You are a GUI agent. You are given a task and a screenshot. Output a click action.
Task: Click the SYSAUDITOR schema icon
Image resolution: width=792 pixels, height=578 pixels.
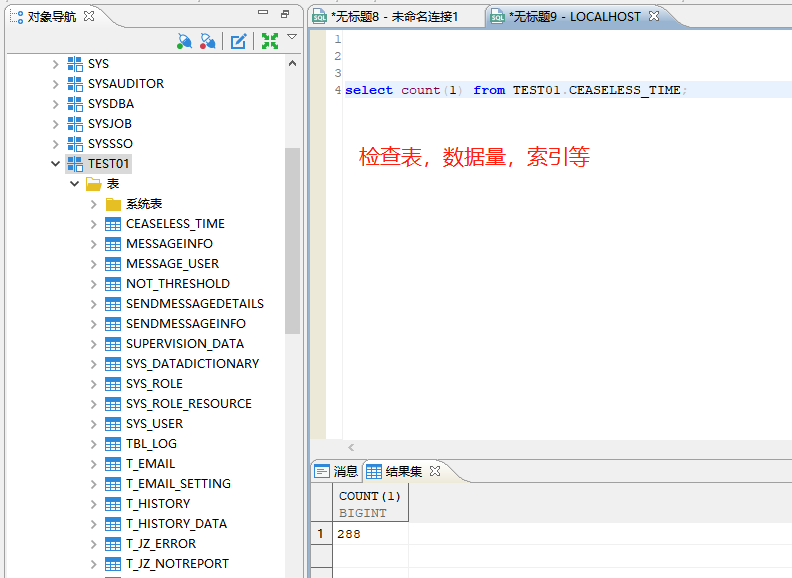tap(75, 84)
